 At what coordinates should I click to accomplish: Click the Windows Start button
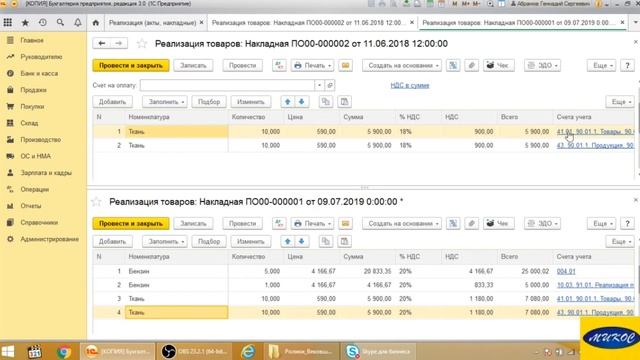pyautogui.click(x=8, y=351)
